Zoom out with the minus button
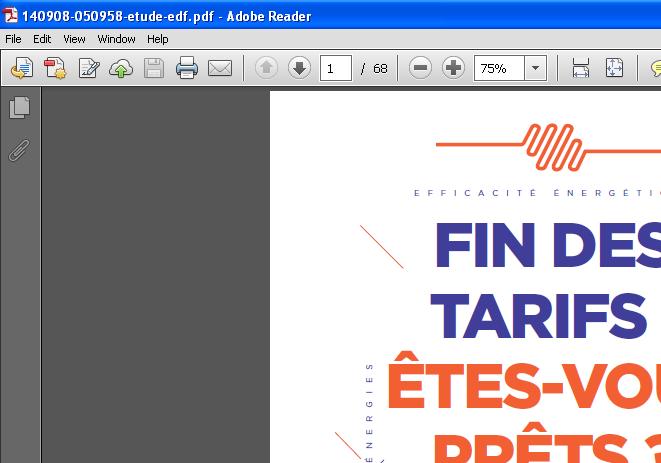The width and height of the screenshot is (661, 463). (421, 68)
